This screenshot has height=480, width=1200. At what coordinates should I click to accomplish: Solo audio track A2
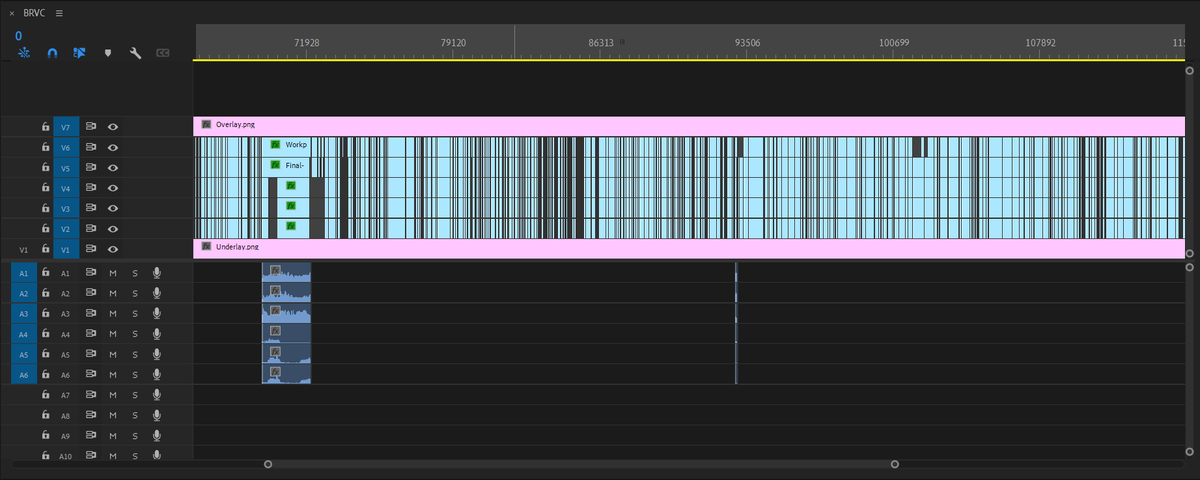(x=135, y=293)
